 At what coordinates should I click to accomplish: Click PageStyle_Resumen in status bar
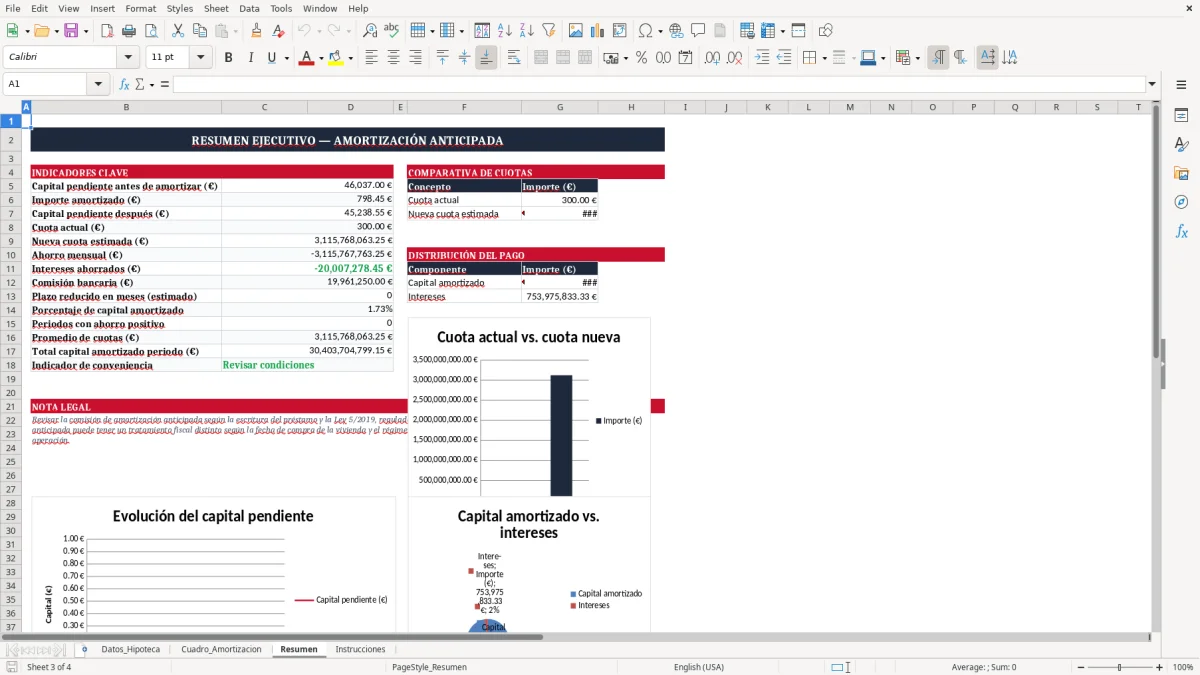pos(429,667)
